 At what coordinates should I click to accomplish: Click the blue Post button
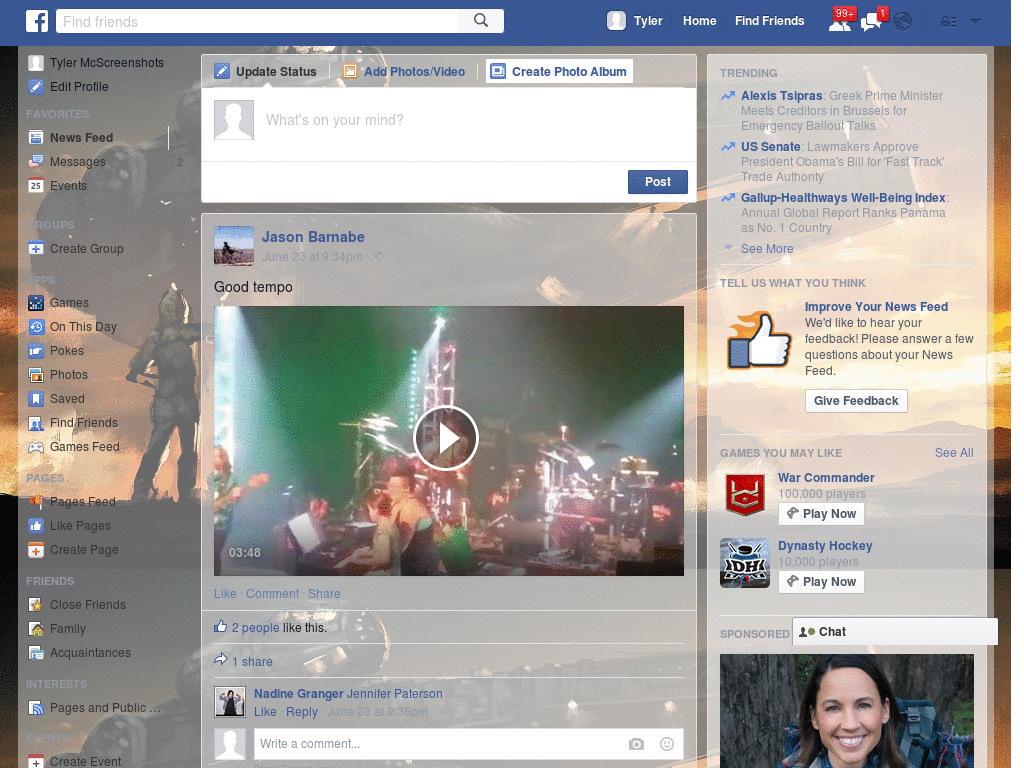coord(658,182)
